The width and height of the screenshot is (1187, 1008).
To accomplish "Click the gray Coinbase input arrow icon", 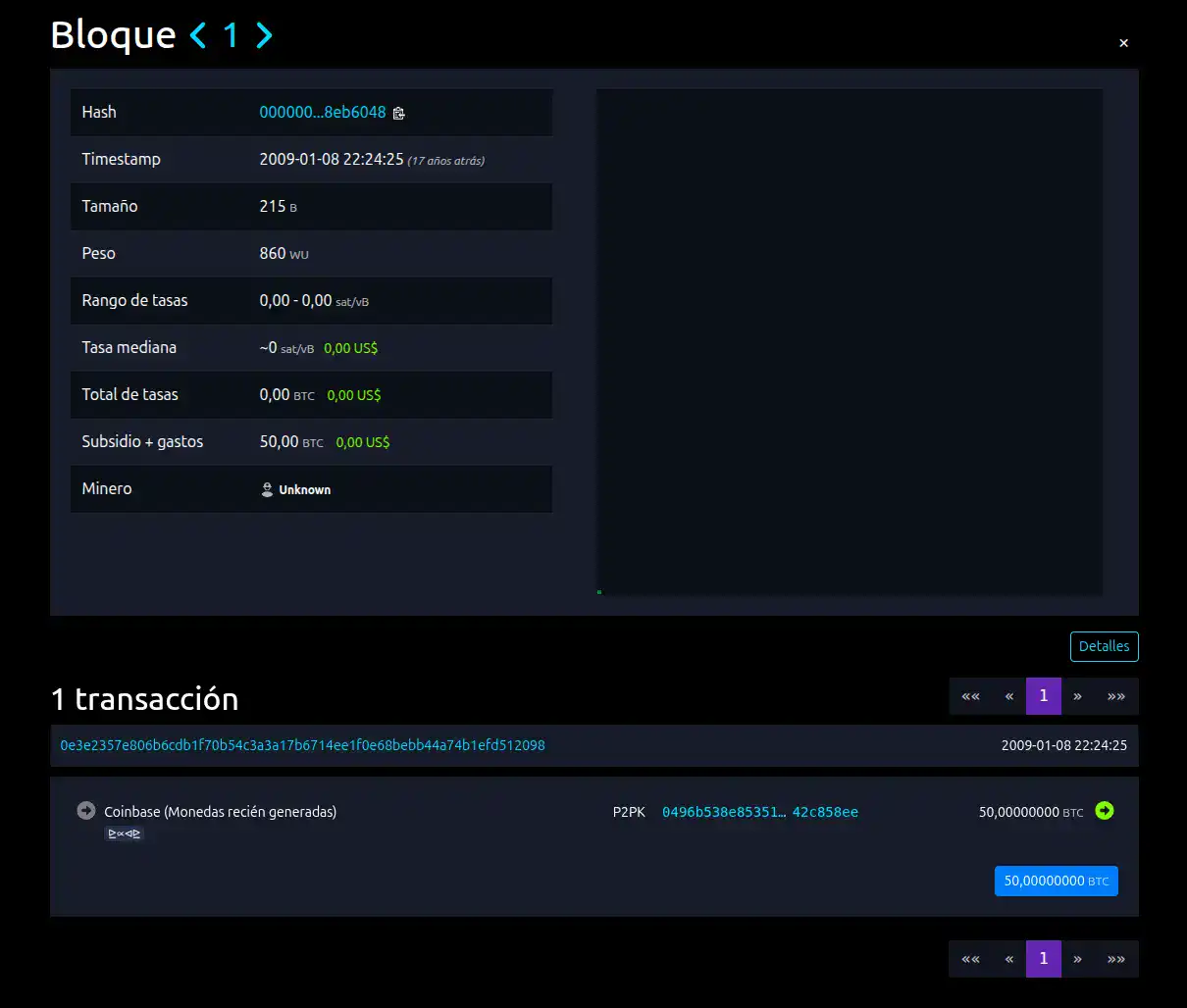I will coord(86,811).
